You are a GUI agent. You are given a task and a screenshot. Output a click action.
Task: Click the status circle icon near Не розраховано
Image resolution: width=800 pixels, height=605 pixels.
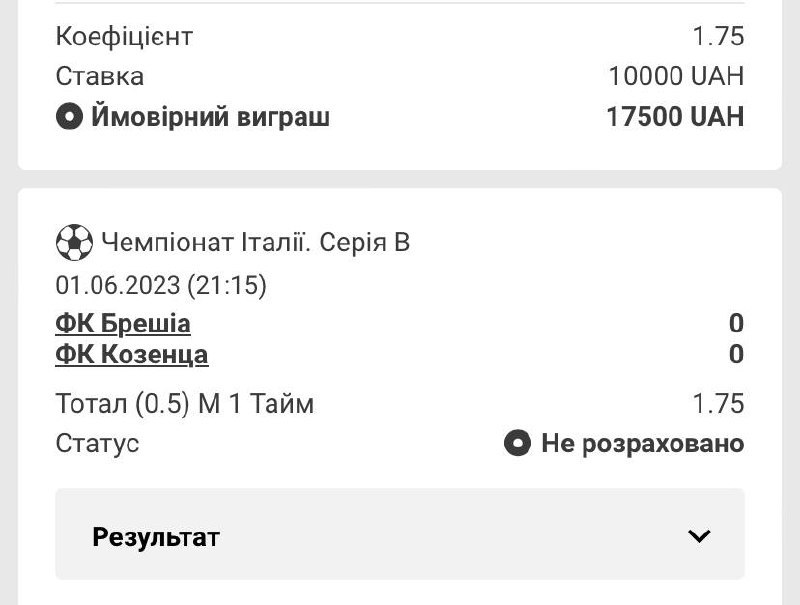(x=517, y=443)
